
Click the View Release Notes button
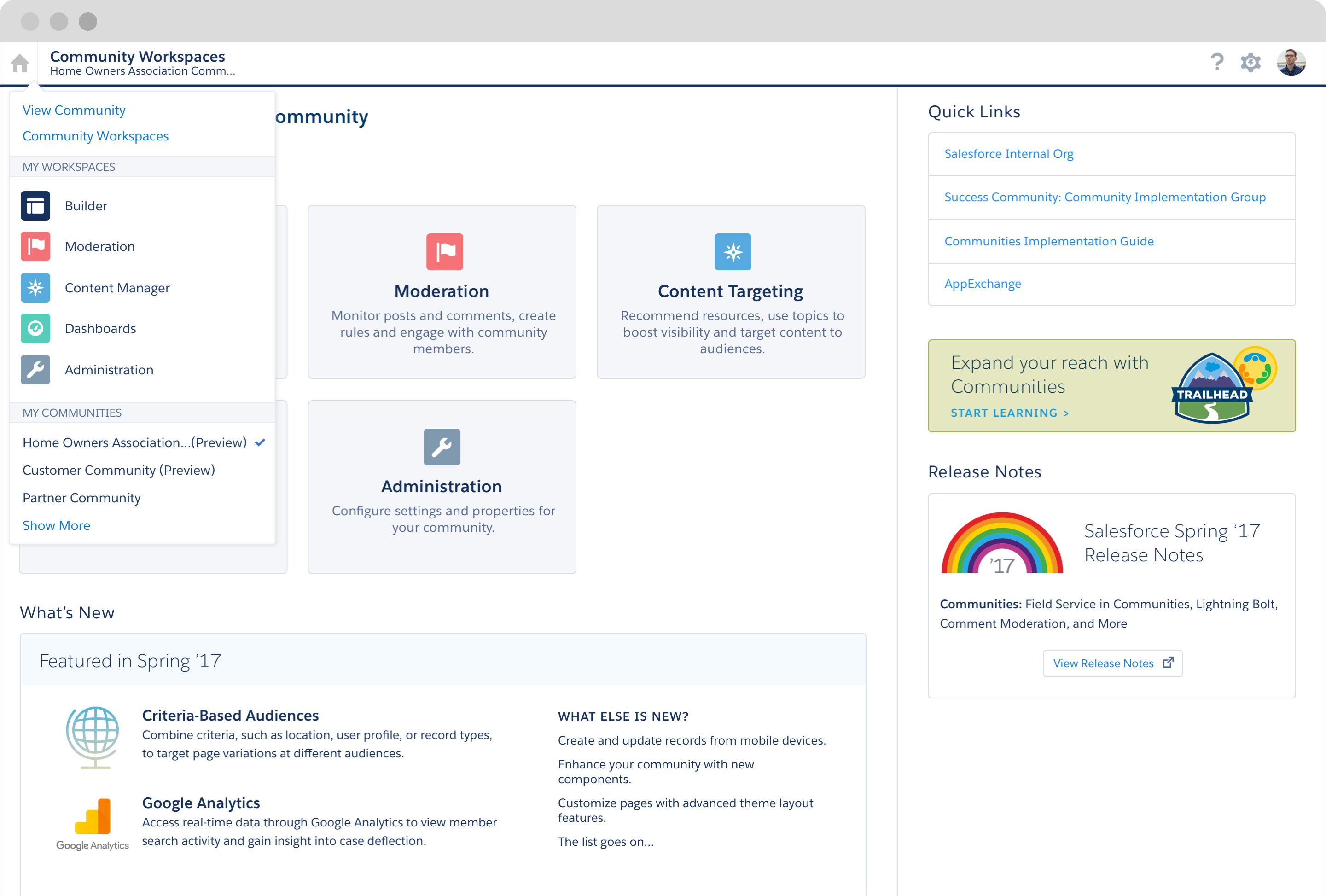click(x=1112, y=663)
